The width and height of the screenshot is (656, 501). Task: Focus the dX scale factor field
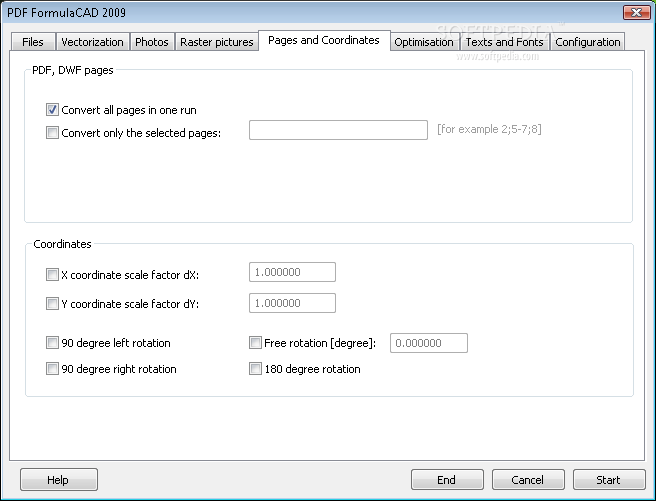pos(292,272)
